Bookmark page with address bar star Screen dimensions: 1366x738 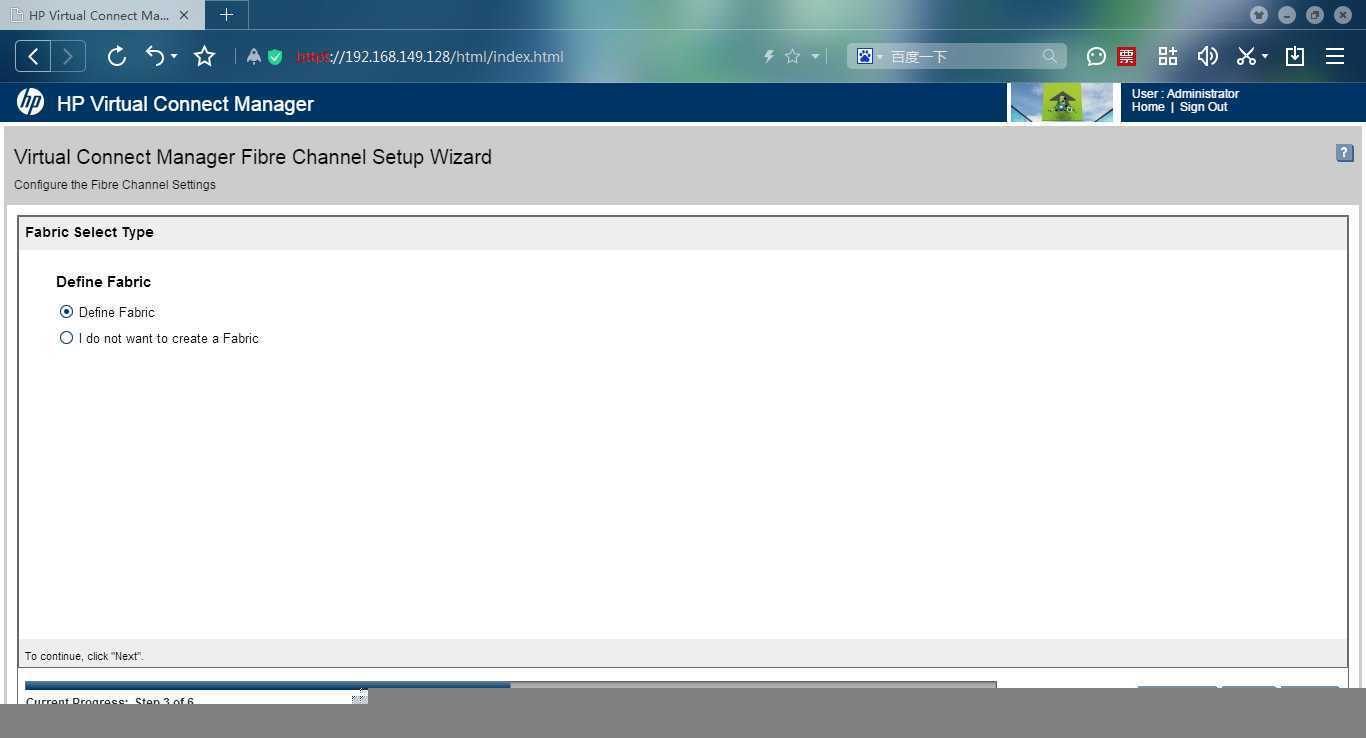(x=792, y=57)
